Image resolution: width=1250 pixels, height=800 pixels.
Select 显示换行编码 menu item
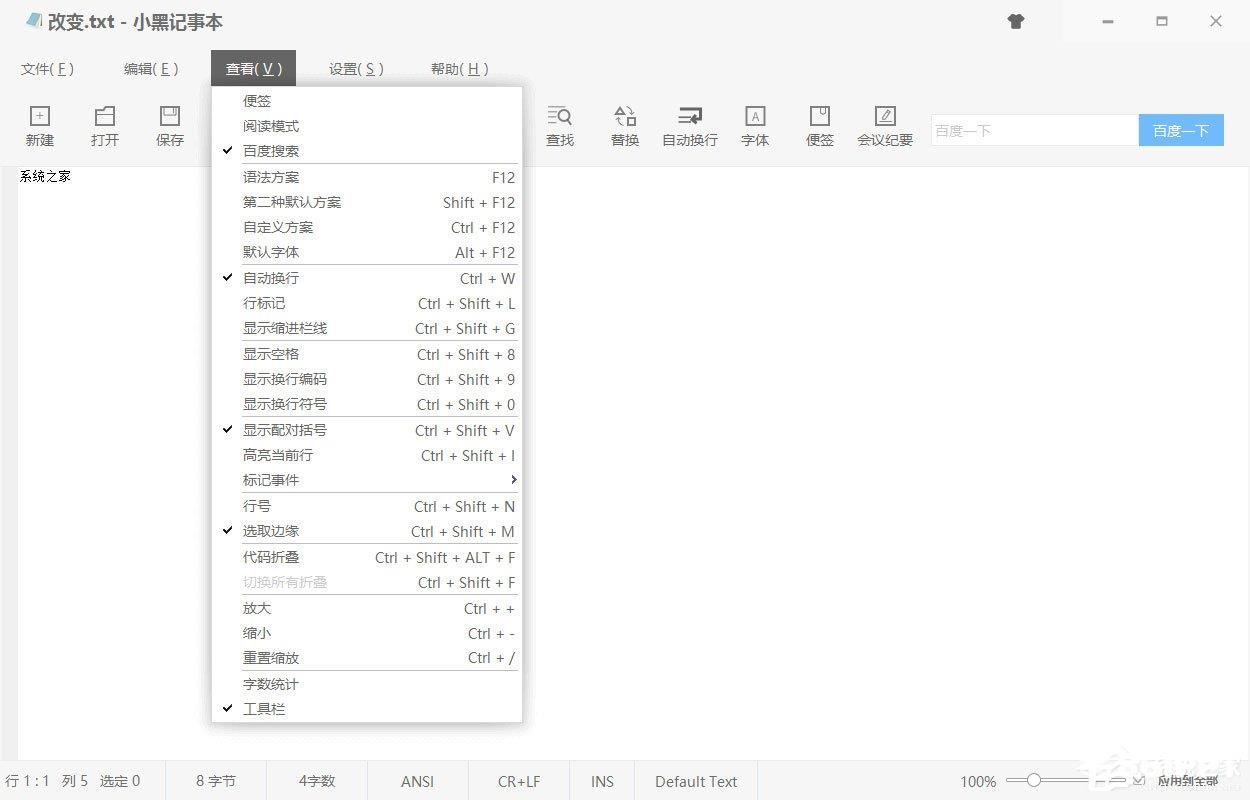pos(367,379)
